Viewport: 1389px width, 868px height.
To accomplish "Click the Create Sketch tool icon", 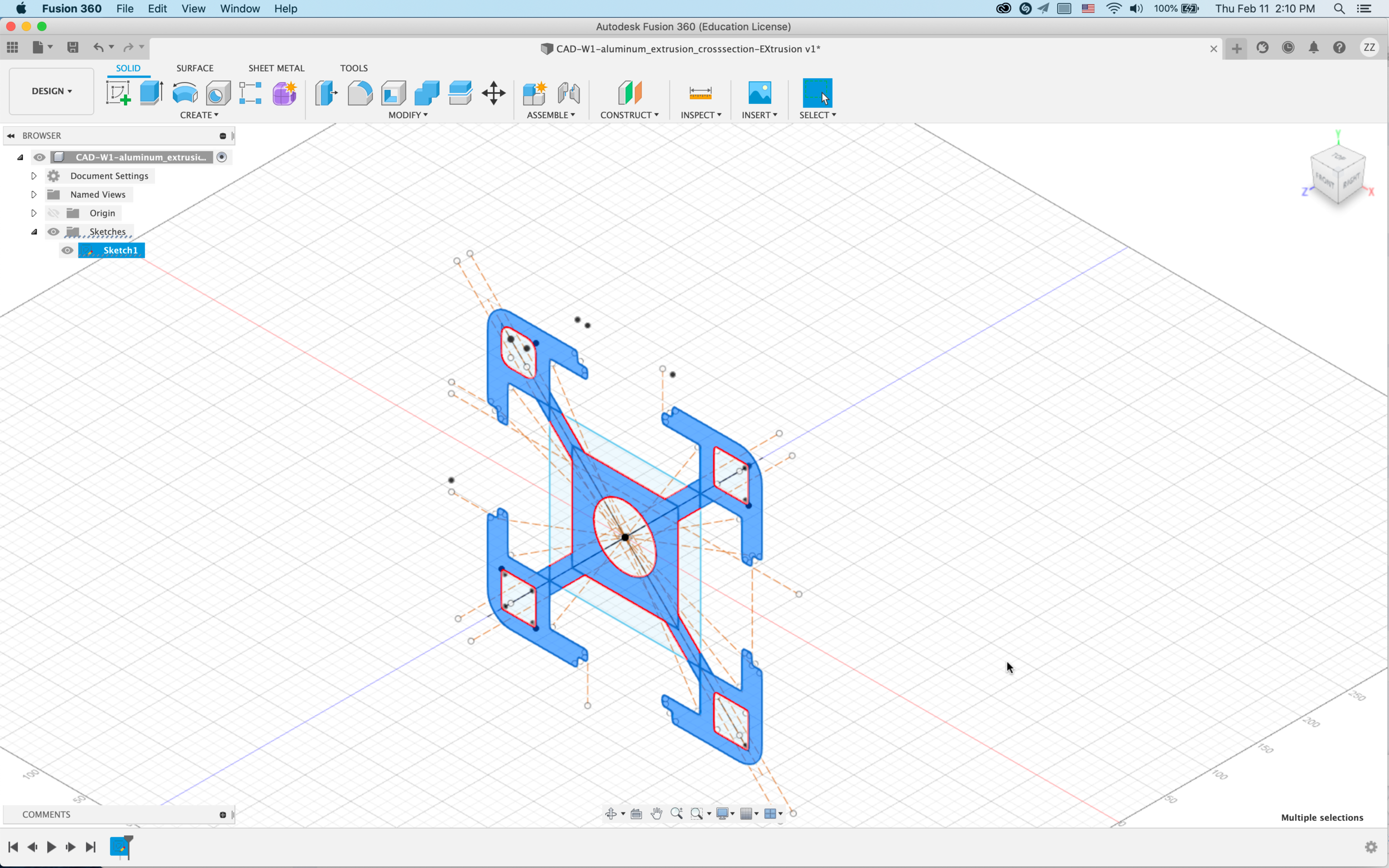I will (x=118, y=92).
